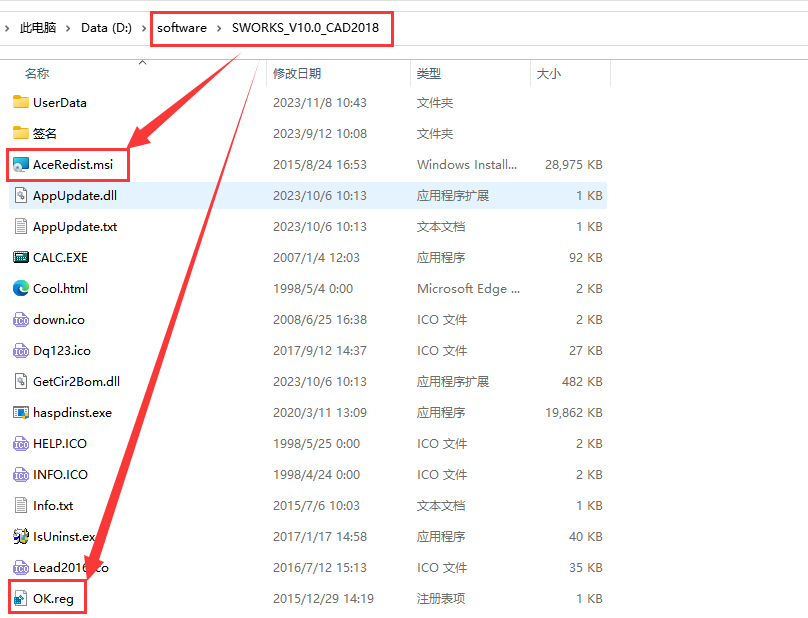Click the INFO.ICO file name

[60, 475]
